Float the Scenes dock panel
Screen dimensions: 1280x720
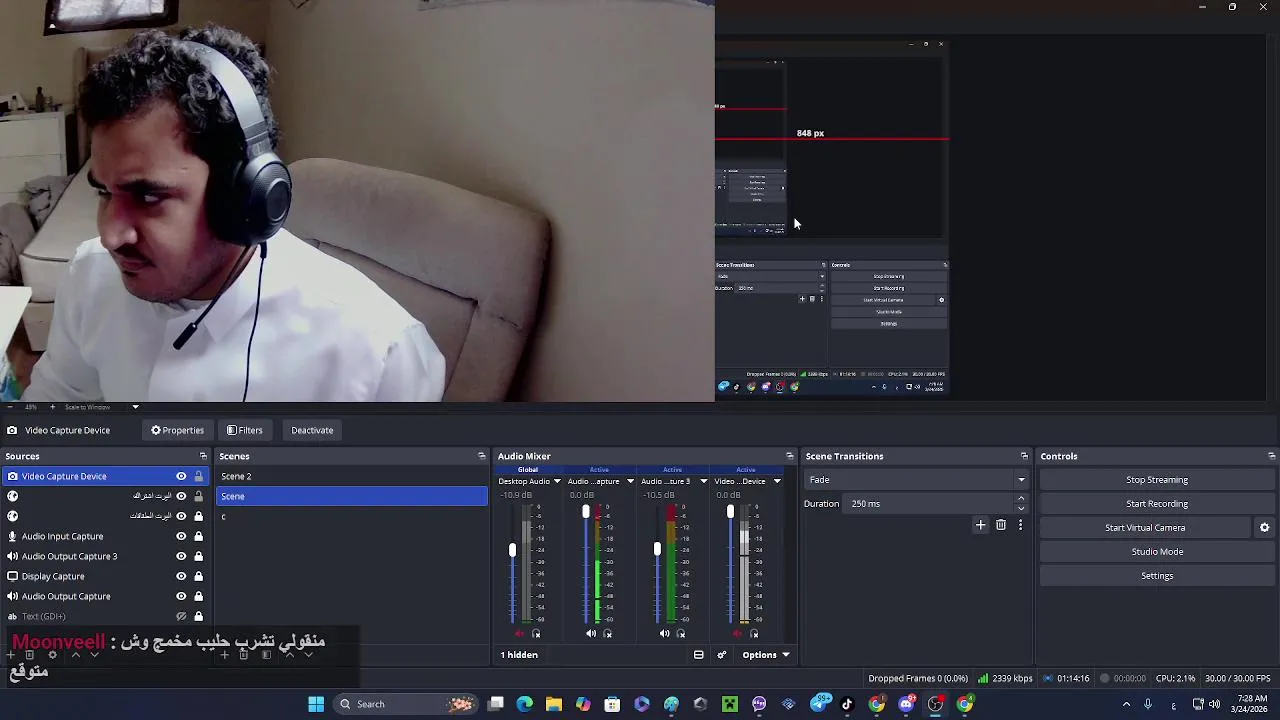click(481, 456)
